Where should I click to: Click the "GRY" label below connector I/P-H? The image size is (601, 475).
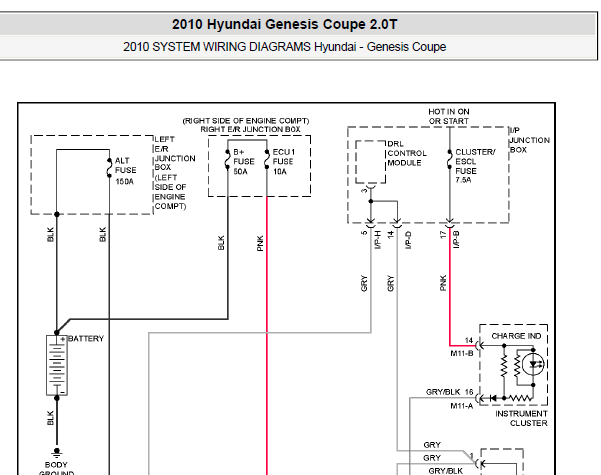[364, 283]
